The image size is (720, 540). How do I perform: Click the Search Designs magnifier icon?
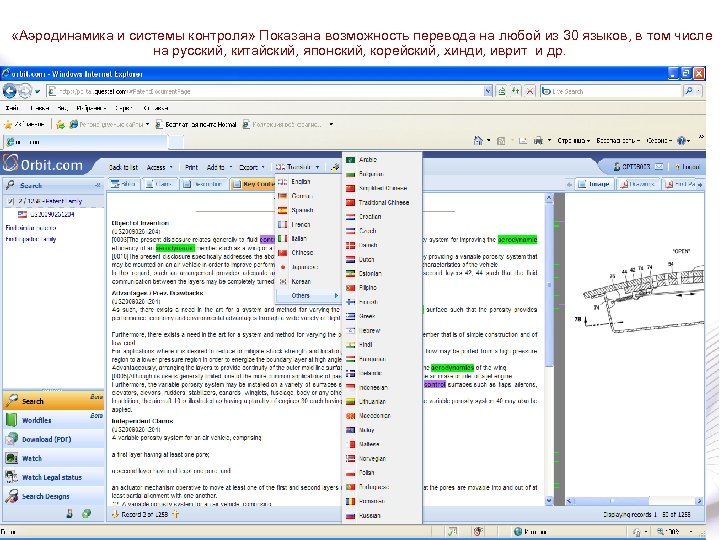11,496
